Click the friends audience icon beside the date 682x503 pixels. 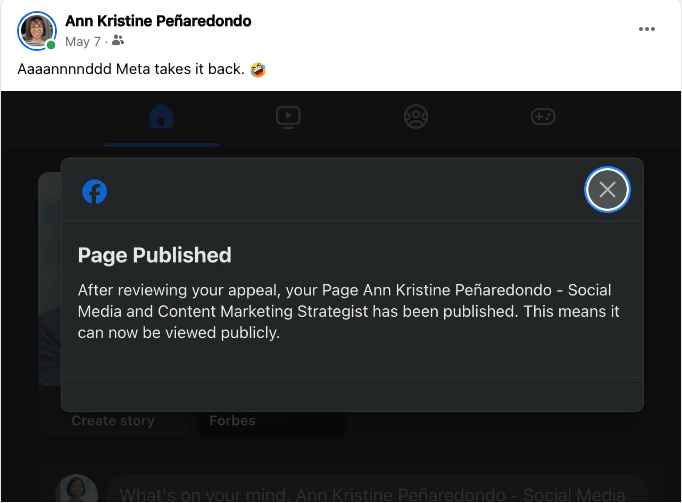pyautogui.click(x=118, y=41)
